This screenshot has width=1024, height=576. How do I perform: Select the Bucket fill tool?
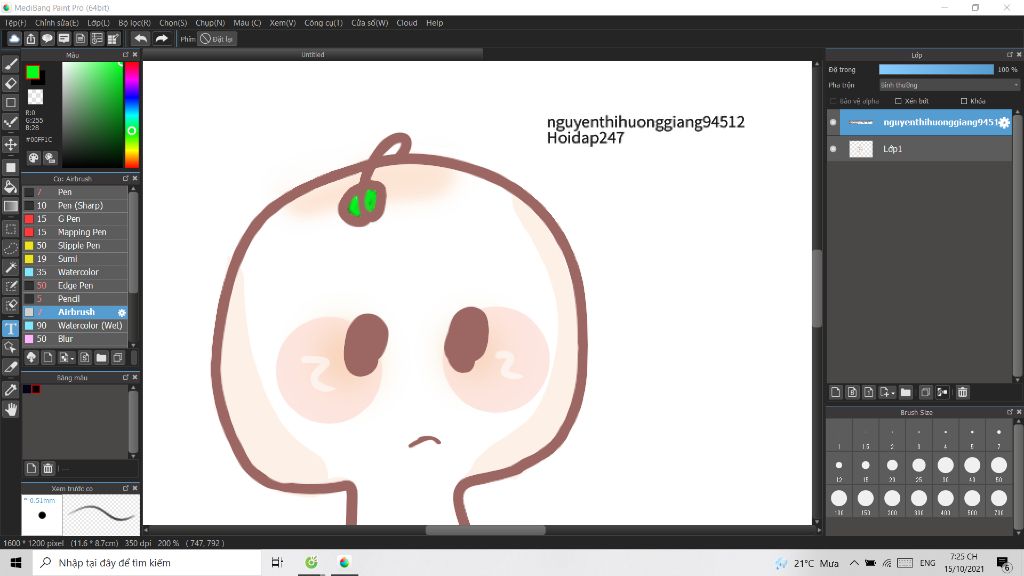[x=10, y=187]
